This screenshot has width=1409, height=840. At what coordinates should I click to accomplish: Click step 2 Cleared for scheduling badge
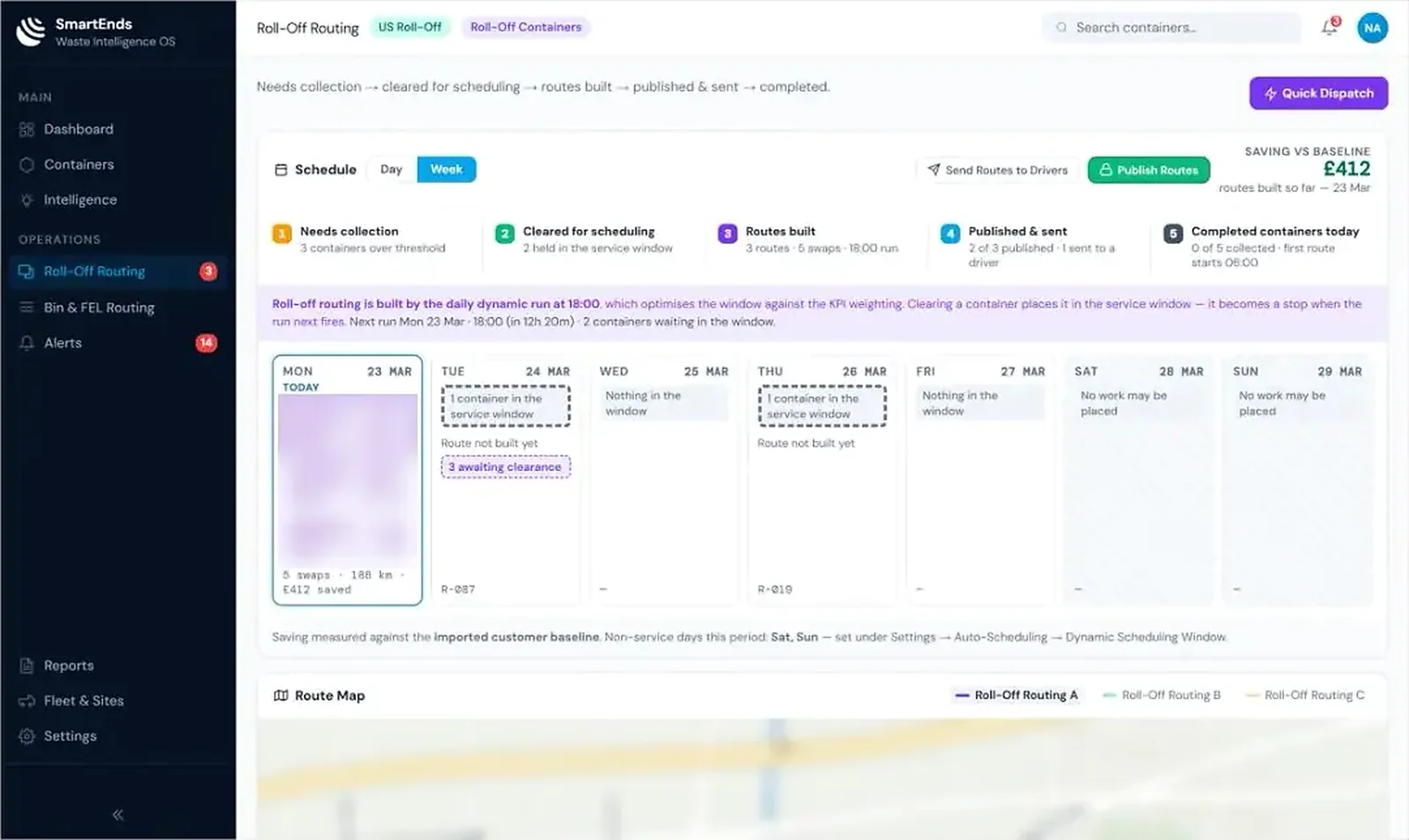pyautogui.click(x=505, y=233)
